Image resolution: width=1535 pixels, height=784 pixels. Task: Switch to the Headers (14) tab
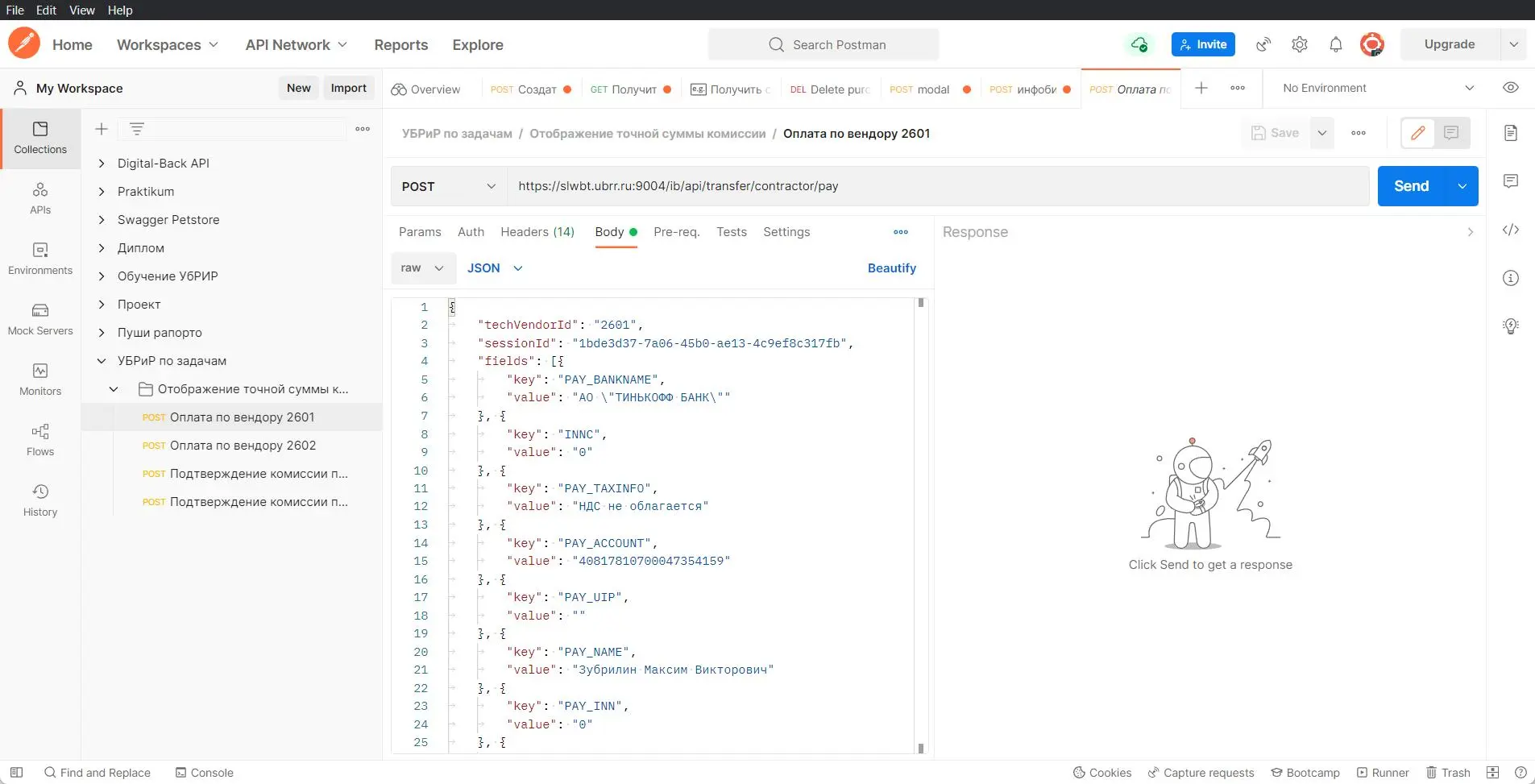[537, 232]
